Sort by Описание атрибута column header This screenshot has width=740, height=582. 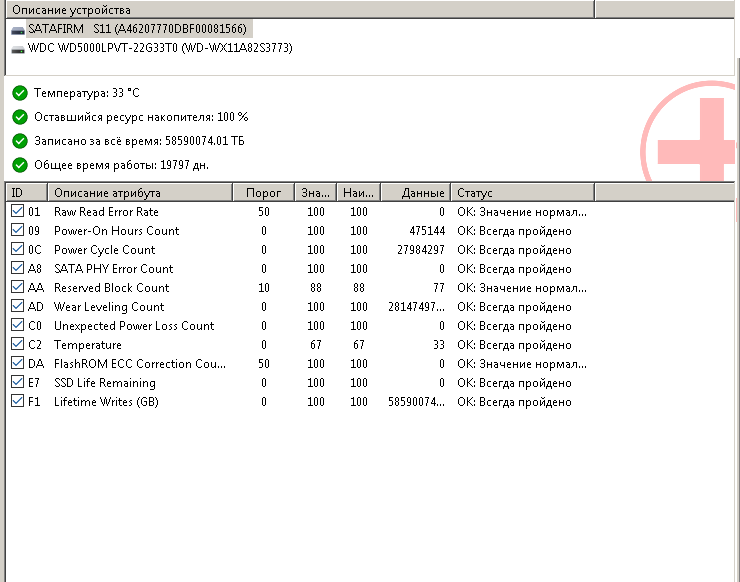(x=140, y=193)
